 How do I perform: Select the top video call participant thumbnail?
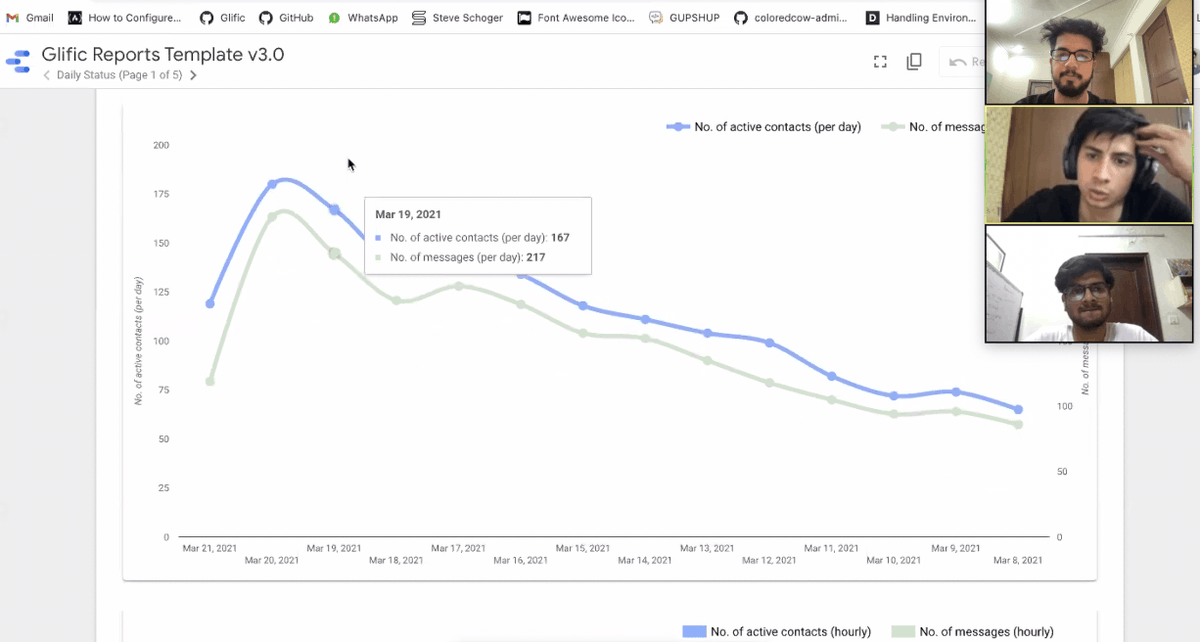click(1089, 52)
